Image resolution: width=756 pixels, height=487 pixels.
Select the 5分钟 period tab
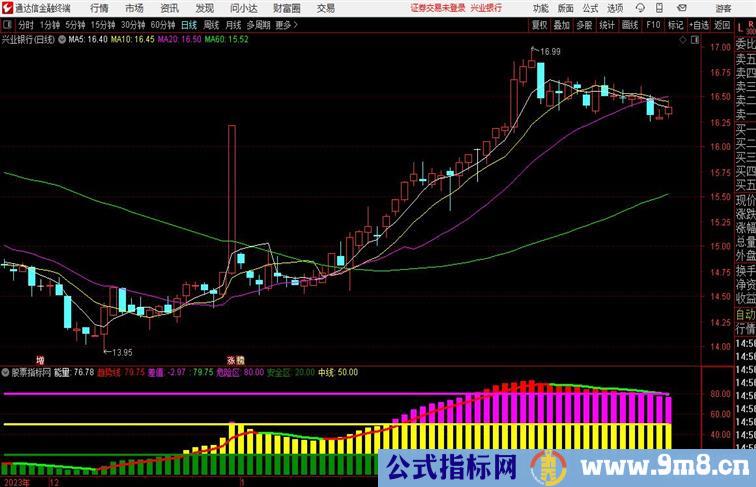75,25
